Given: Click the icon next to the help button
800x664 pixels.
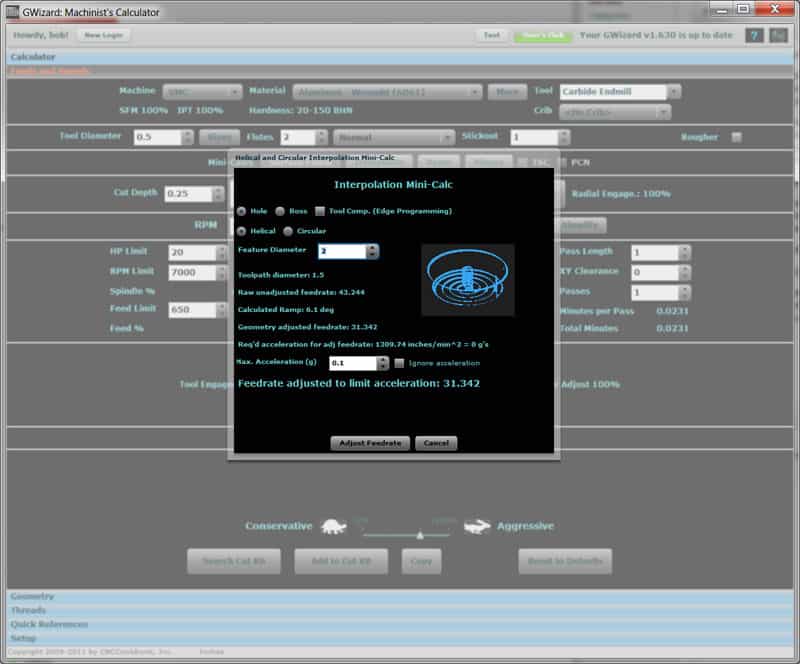Looking at the screenshot, I should tap(778, 35).
